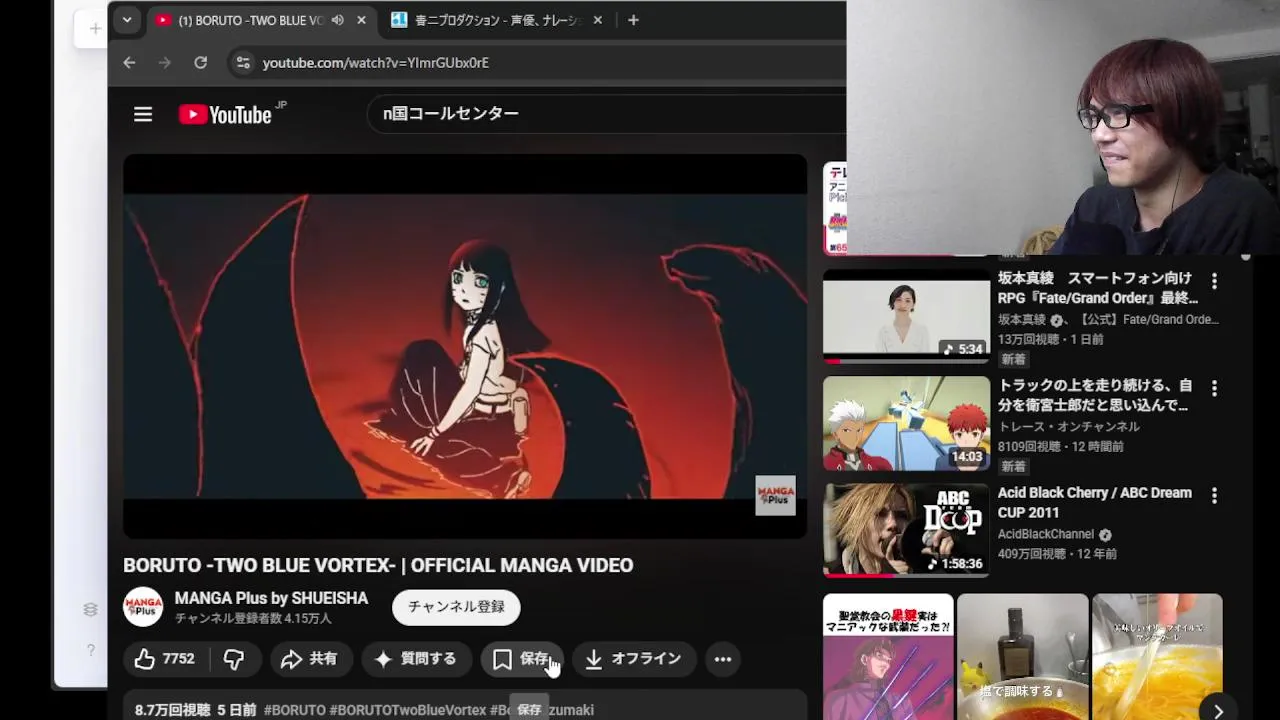Click the plus icon in background window
Viewport: 1280px width, 720px height.
click(95, 29)
